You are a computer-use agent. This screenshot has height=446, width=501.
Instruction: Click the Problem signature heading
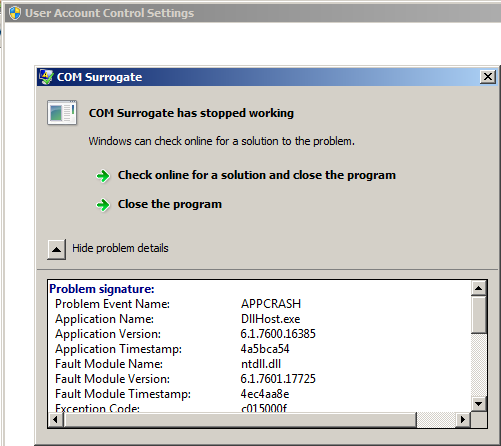click(x=102, y=289)
